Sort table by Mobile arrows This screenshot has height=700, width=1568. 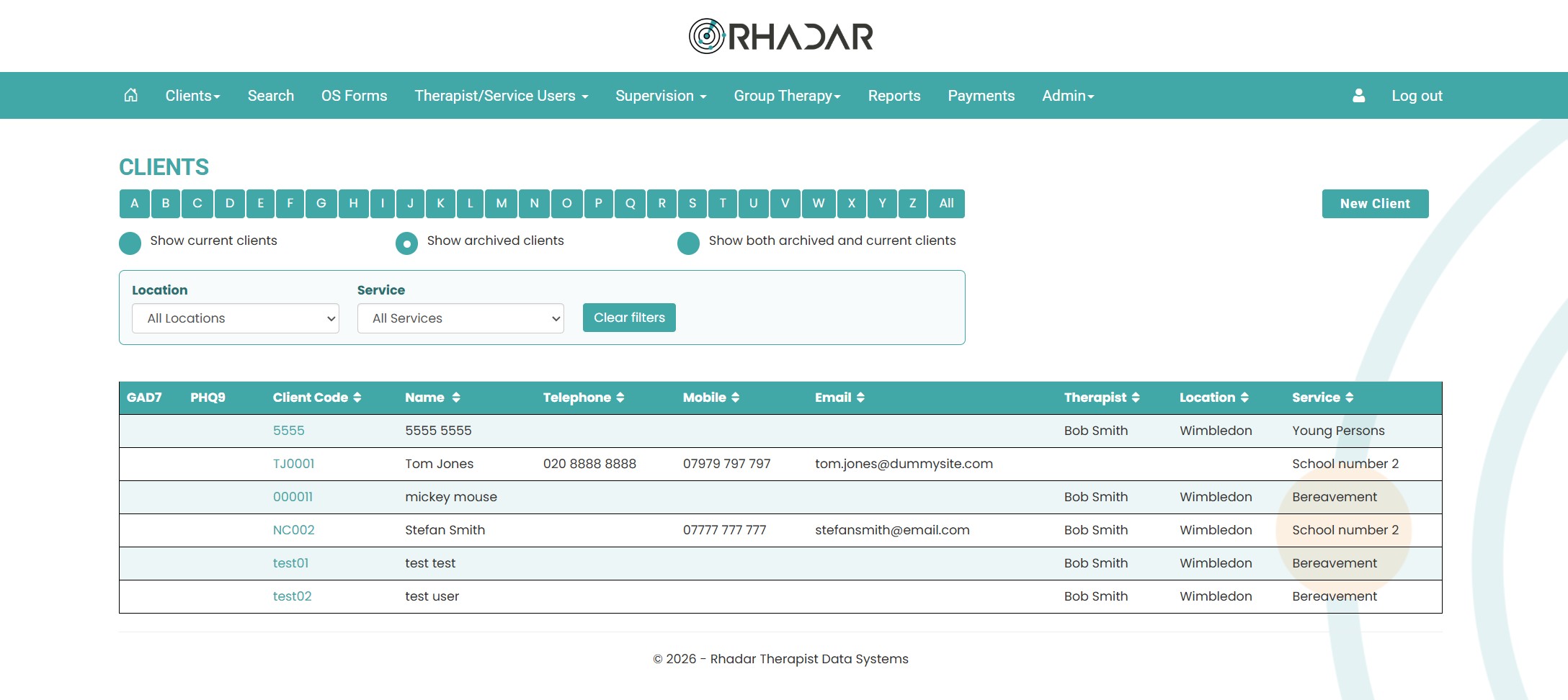pyautogui.click(x=735, y=398)
